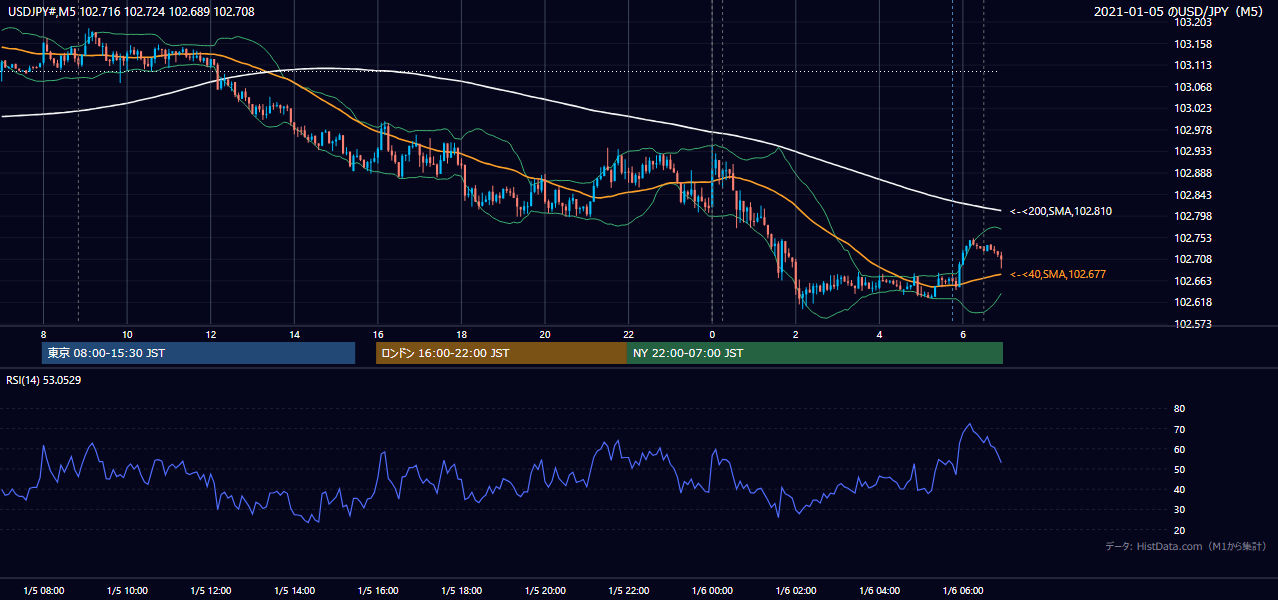This screenshot has width=1278, height=600.
Task: Click the 東京 08:00-15:30 JST session bar
Action: (x=198, y=353)
